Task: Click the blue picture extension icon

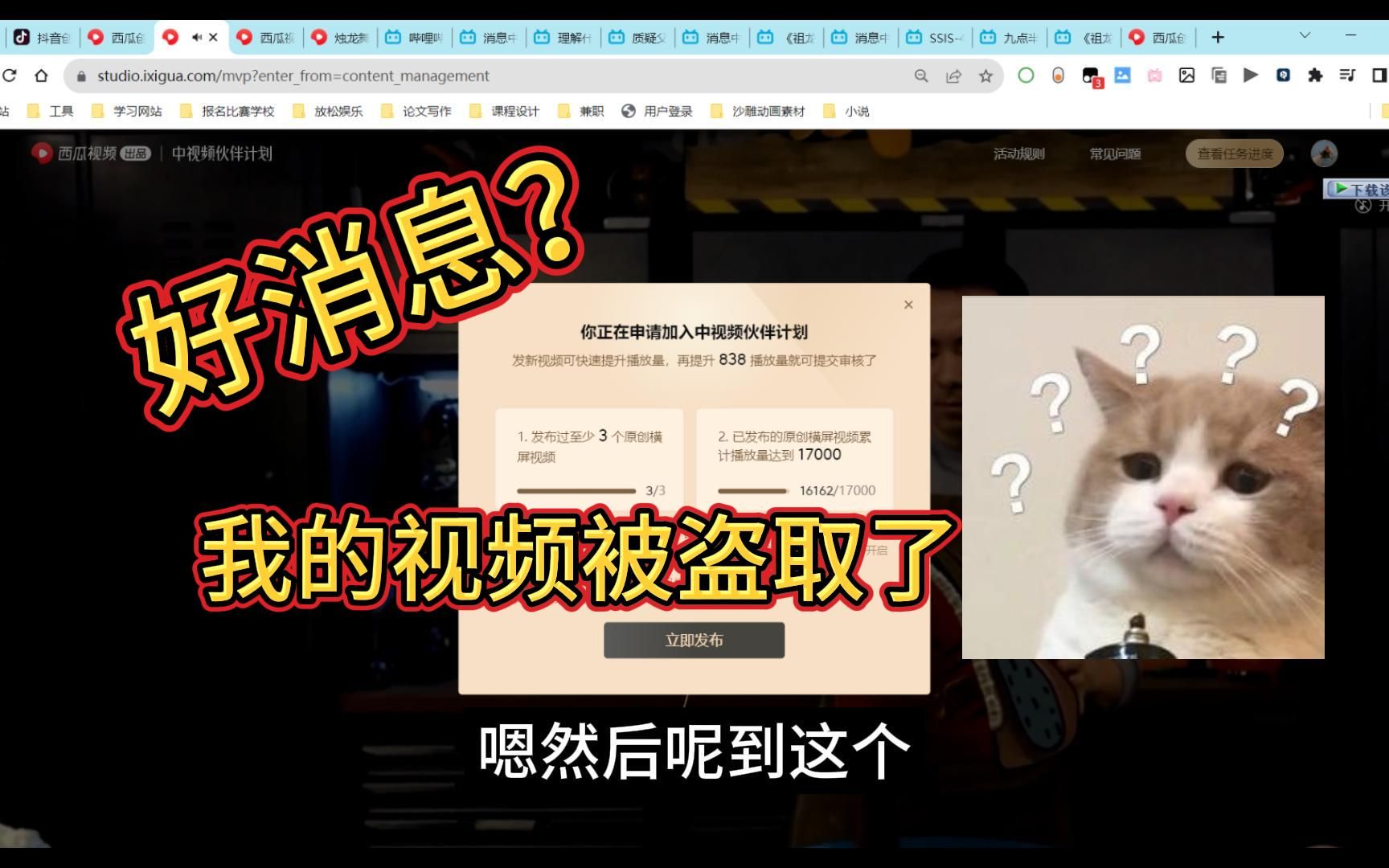Action: click(1122, 75)
